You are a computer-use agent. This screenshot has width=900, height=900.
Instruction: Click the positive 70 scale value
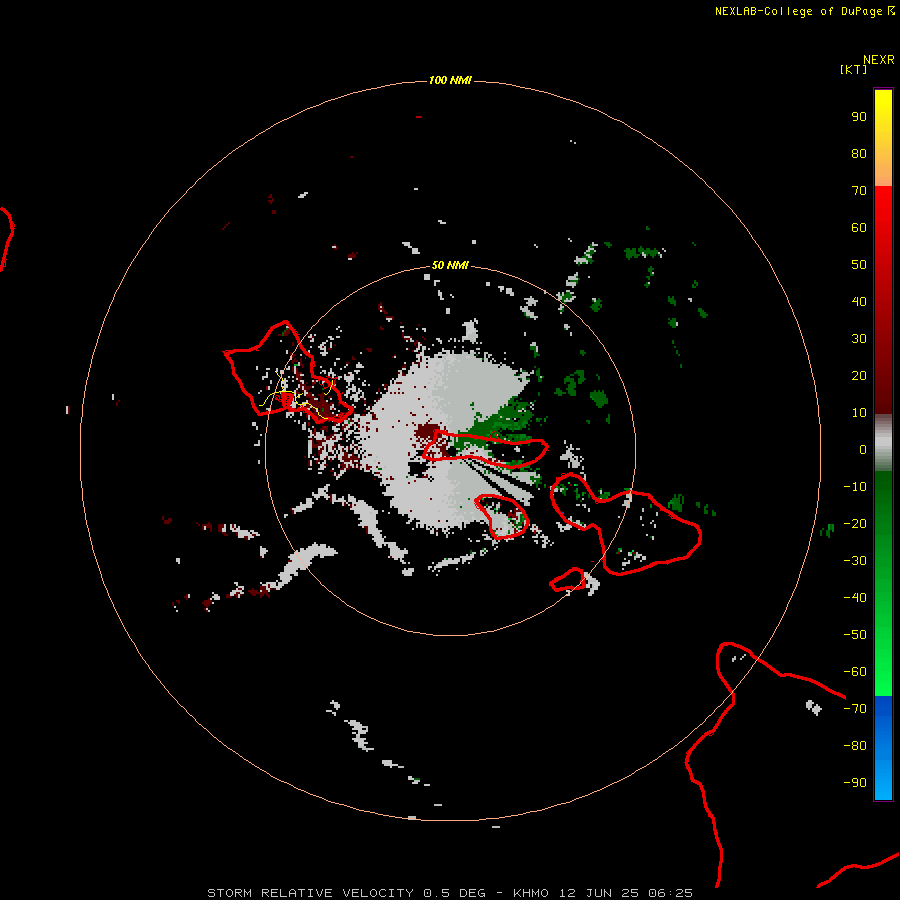click(x=859, y=191)
